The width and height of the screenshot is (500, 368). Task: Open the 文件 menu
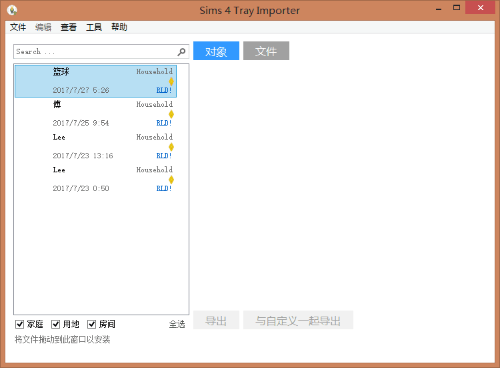tap(18, 27)
